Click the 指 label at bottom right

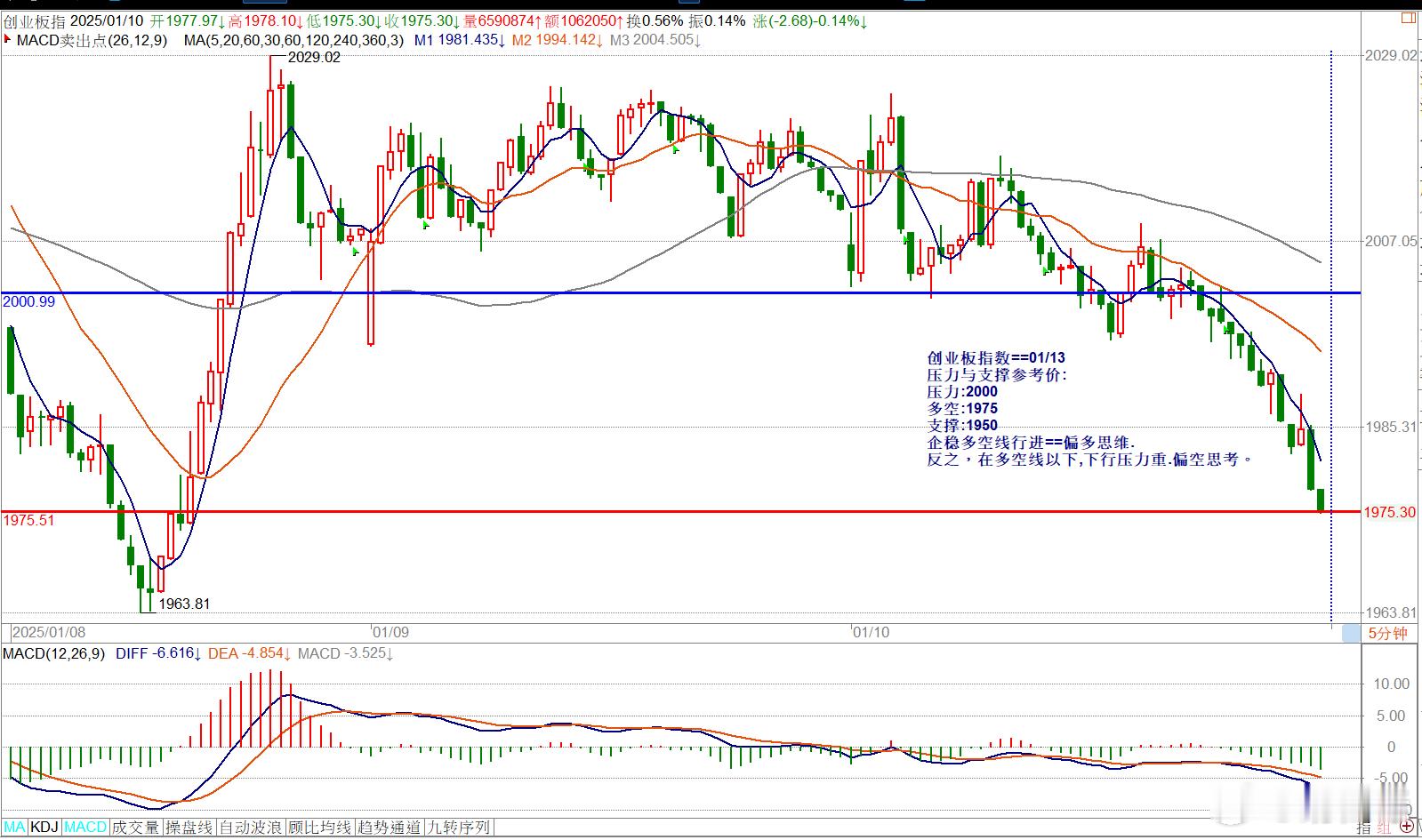(x=1365, y=828)
